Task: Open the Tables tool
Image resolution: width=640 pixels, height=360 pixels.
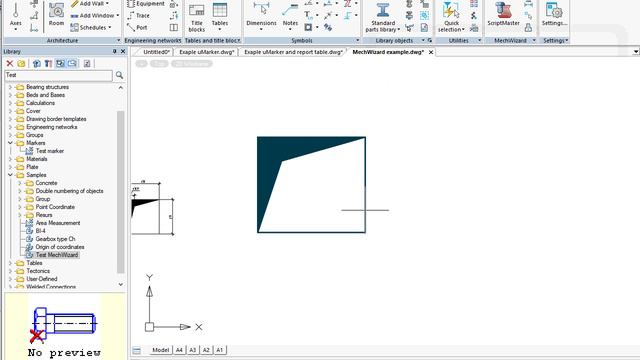Action: [220, 17]
